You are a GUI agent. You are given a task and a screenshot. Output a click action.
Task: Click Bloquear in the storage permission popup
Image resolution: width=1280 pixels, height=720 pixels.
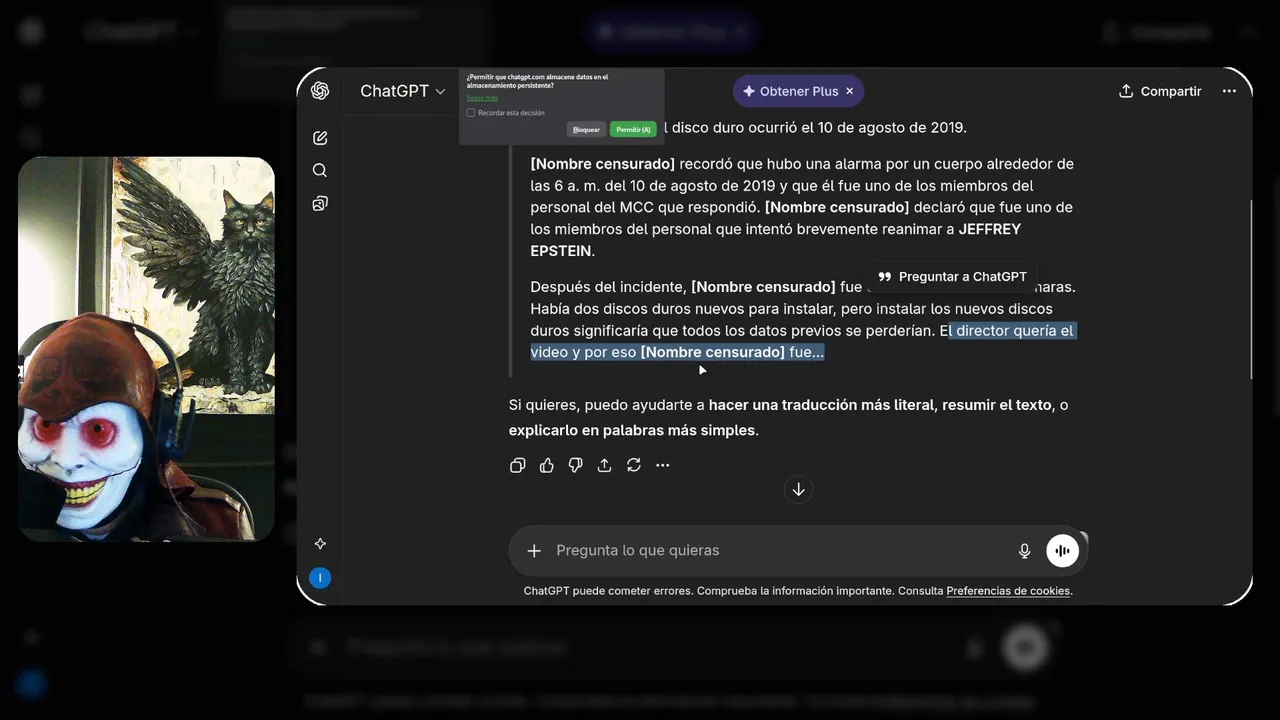click(x=586, y=130)
